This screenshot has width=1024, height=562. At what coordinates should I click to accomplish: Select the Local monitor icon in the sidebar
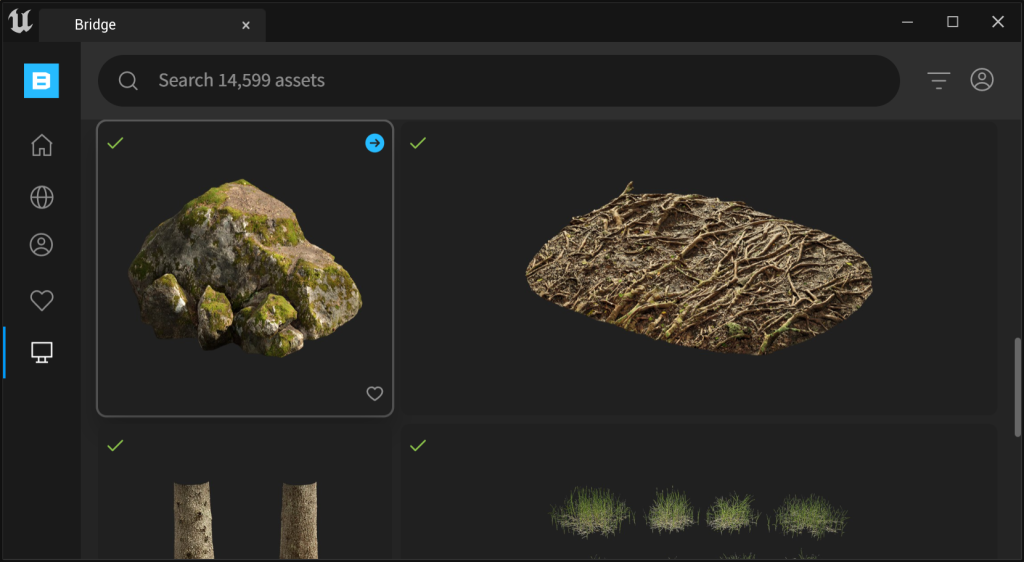click(x=42, y=352)
